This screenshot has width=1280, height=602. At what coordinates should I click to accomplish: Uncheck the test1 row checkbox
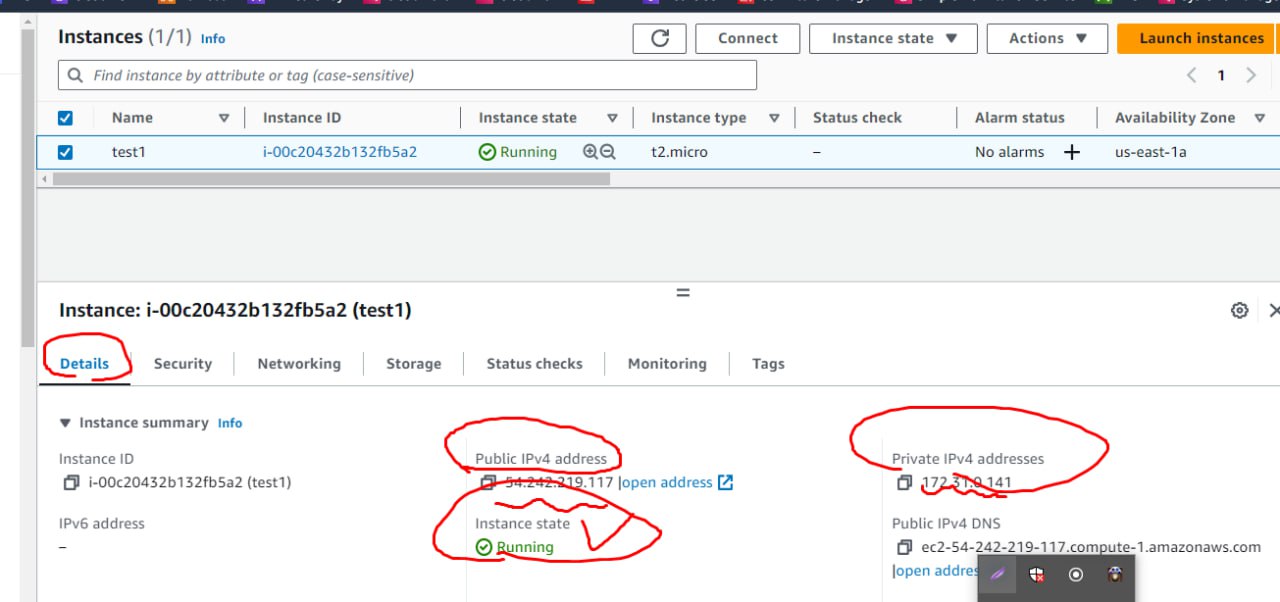tap(65, 152)
